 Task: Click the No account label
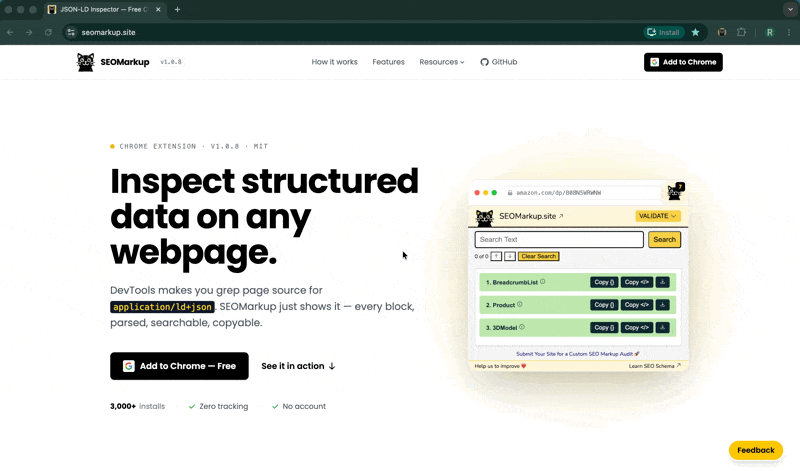pyautogui.click(x=299, y=406)
